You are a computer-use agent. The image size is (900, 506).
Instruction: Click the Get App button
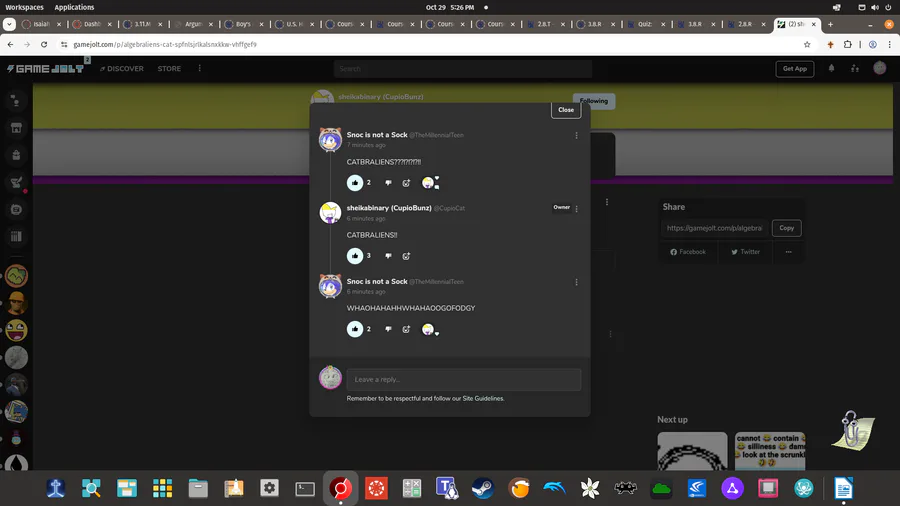point(795,69)
